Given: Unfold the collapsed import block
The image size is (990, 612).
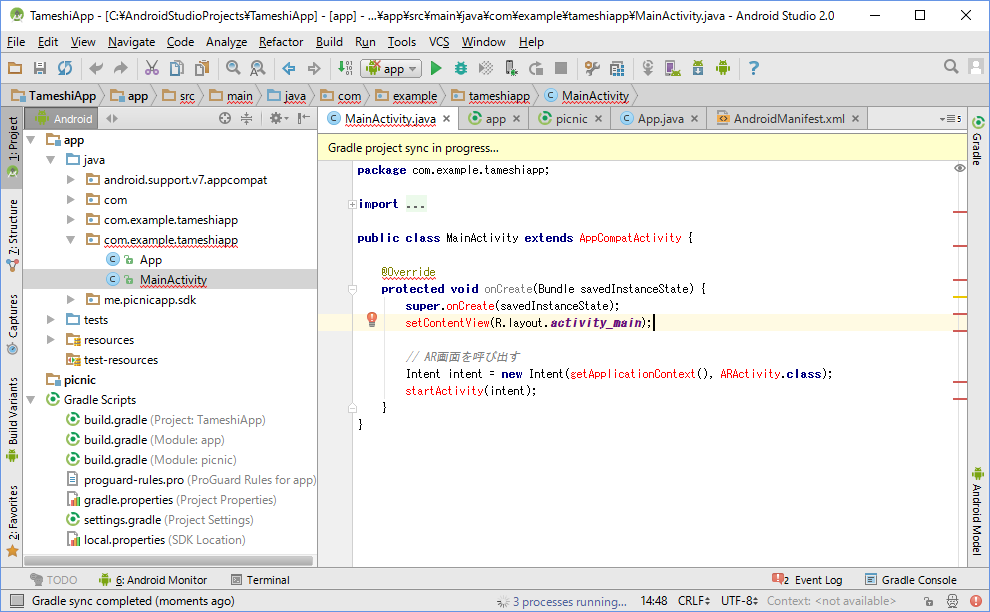Looking at the screenshot, I should click(x=352, y=204).
